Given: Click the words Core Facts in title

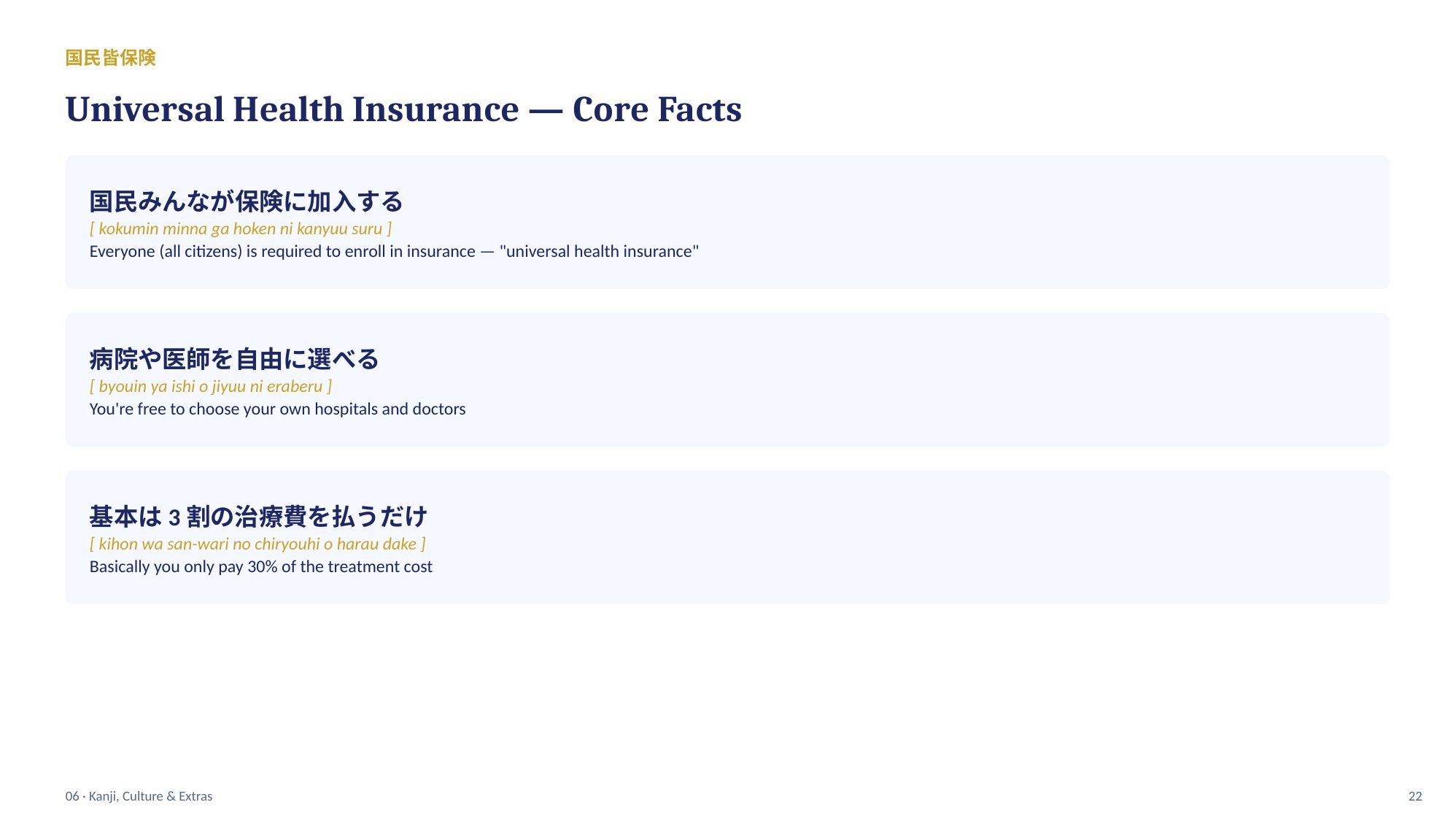Looking at the screenshot, I should [657, 109].
